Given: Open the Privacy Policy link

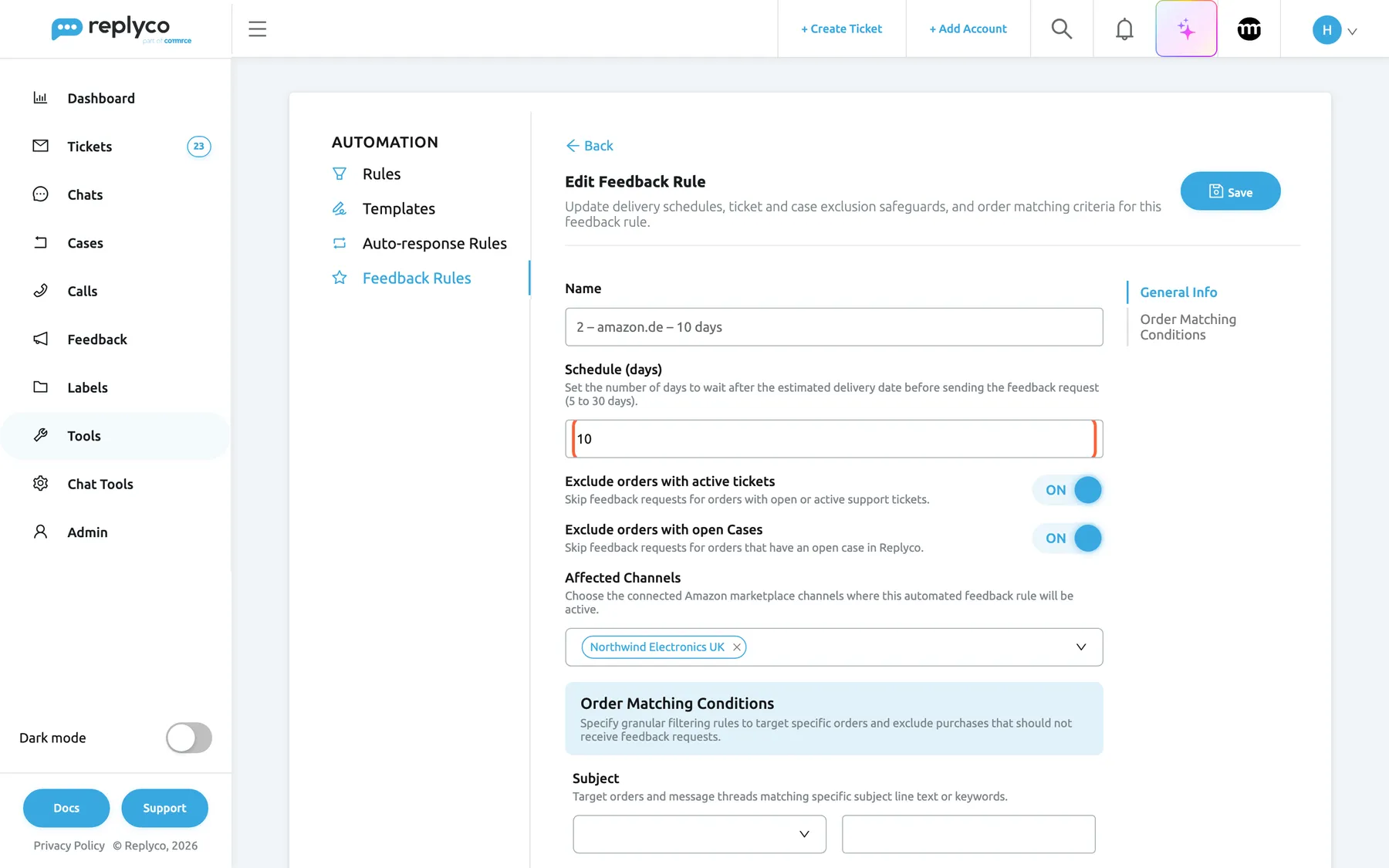Looking at the screenshot, I should (x=69, y=846).
